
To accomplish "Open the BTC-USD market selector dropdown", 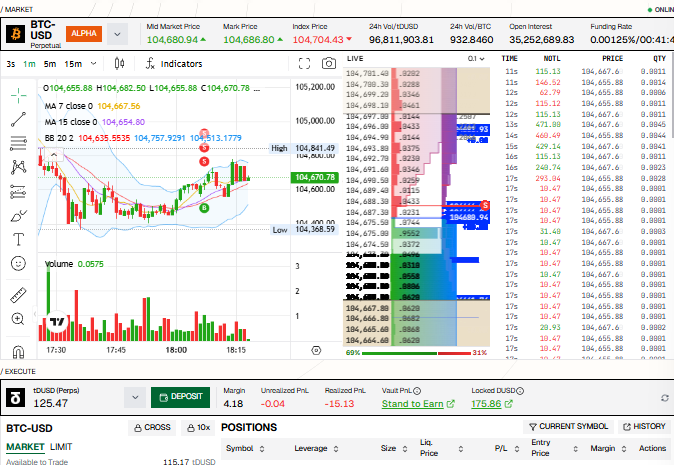I will 117,34.
